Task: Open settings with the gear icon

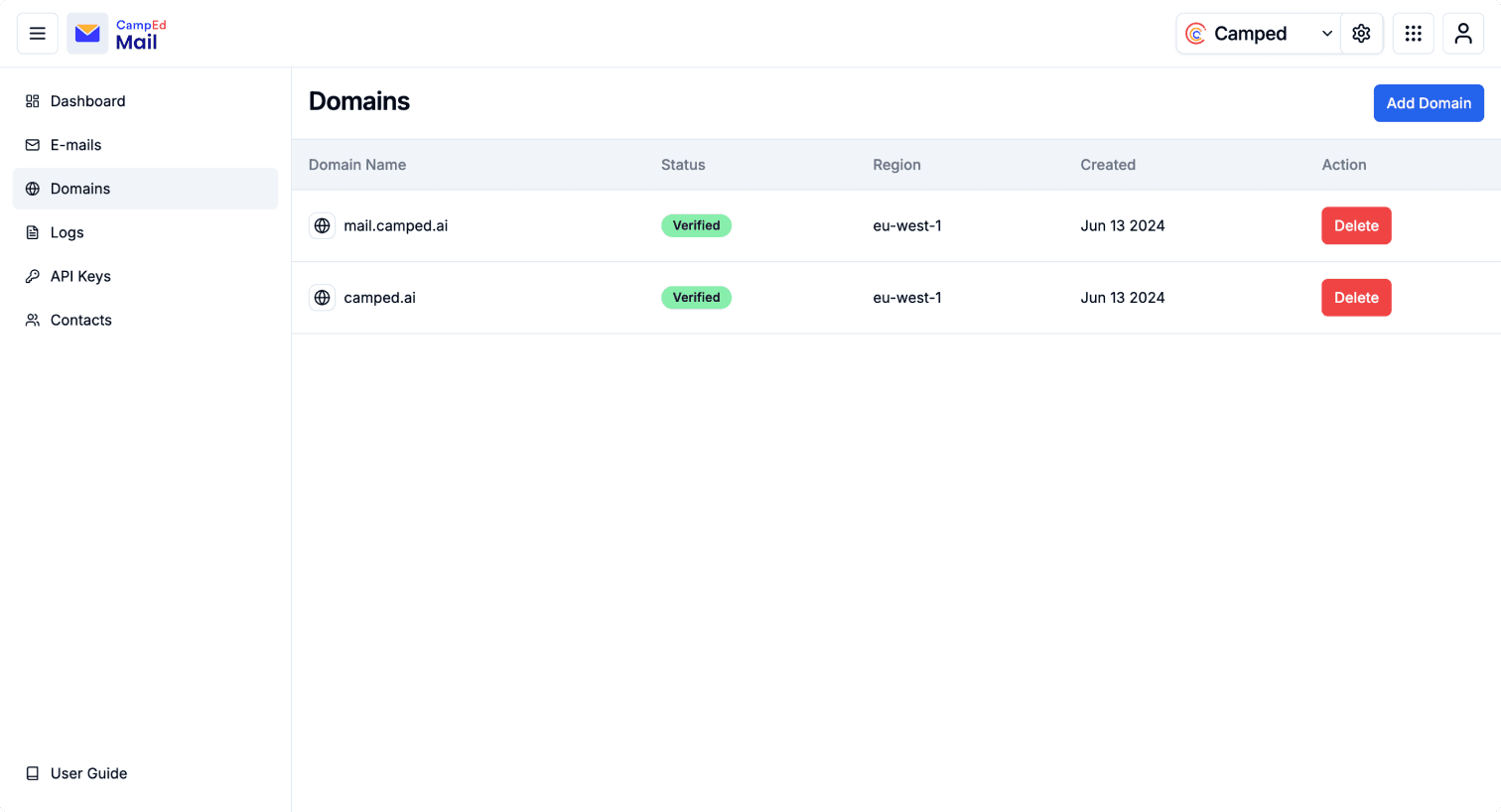Action: tap(1361, 34)
